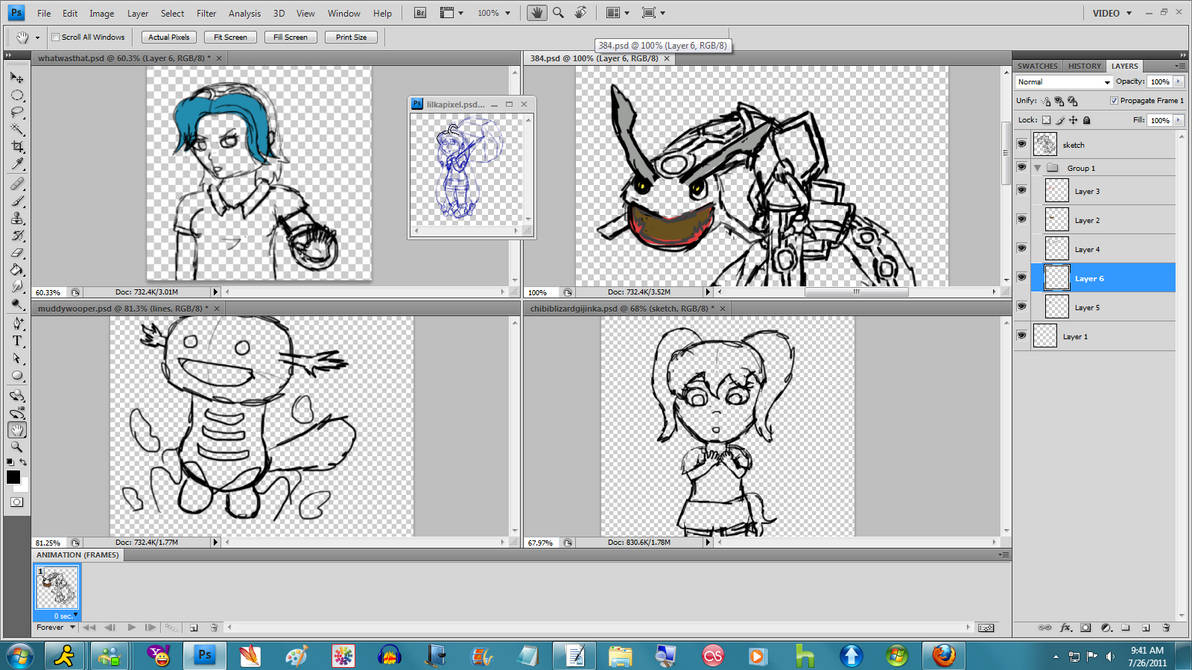Play the animation
This screenshot has height=670, width=1192.
(x=132, y=627)
